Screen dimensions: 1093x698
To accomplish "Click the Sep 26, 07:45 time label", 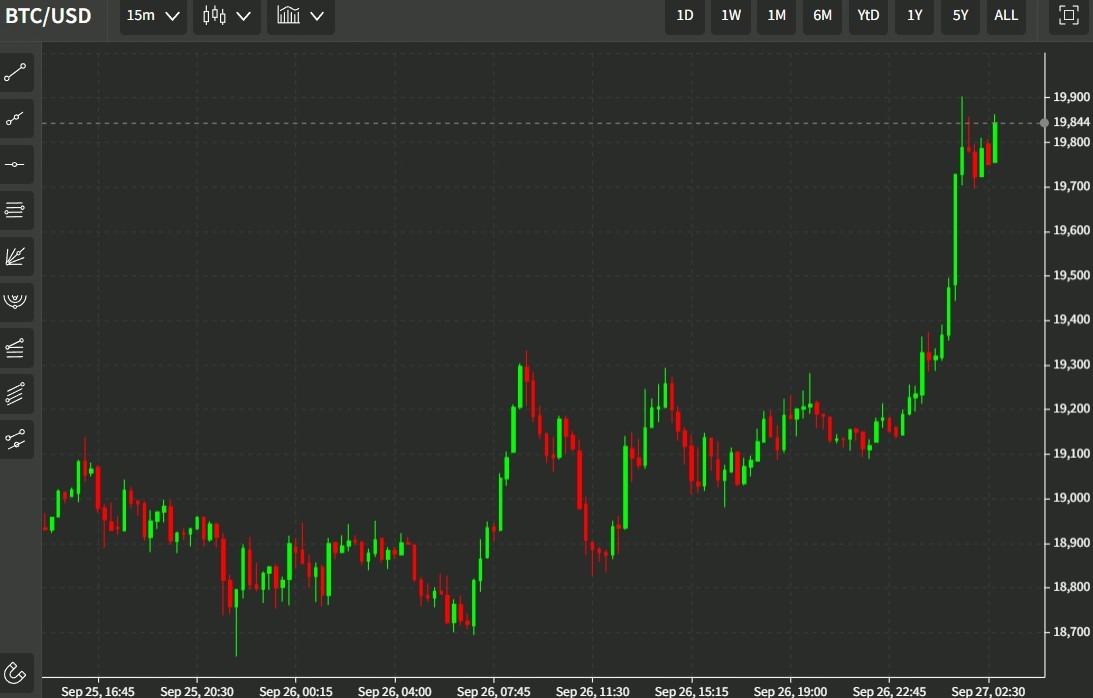I will (x=494, y=691).
